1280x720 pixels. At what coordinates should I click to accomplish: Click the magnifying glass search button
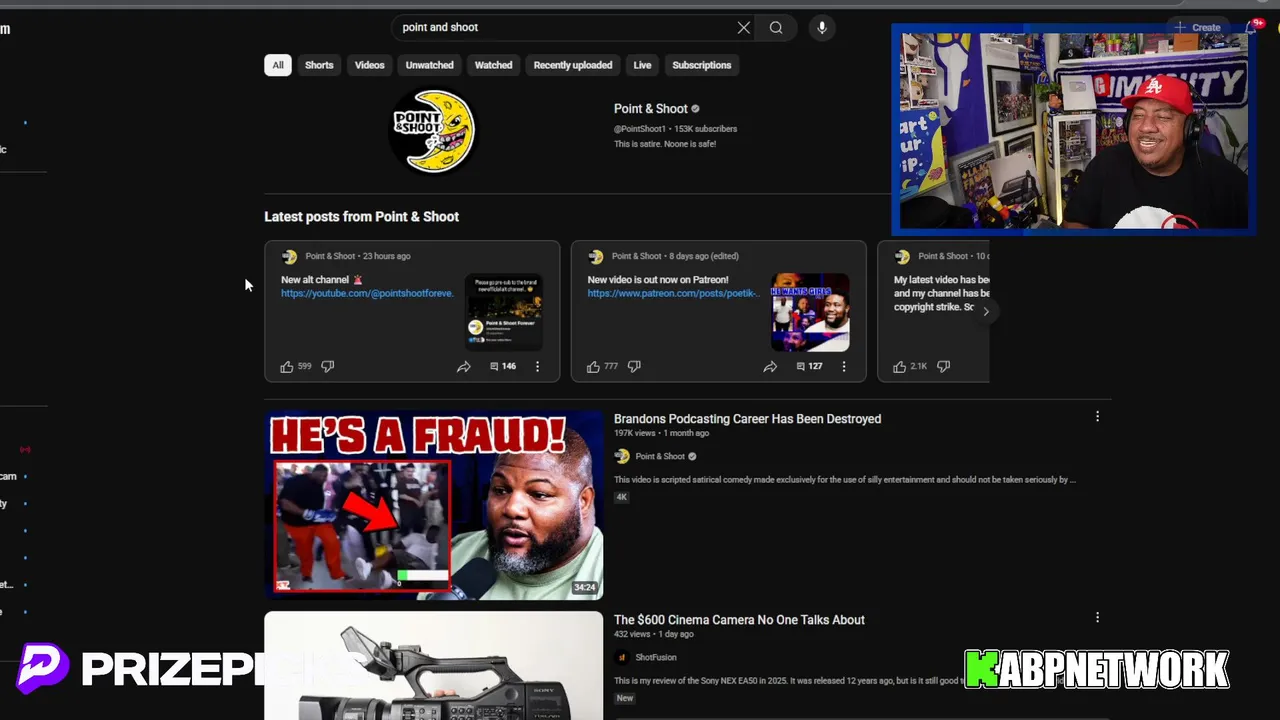[776, 28]
